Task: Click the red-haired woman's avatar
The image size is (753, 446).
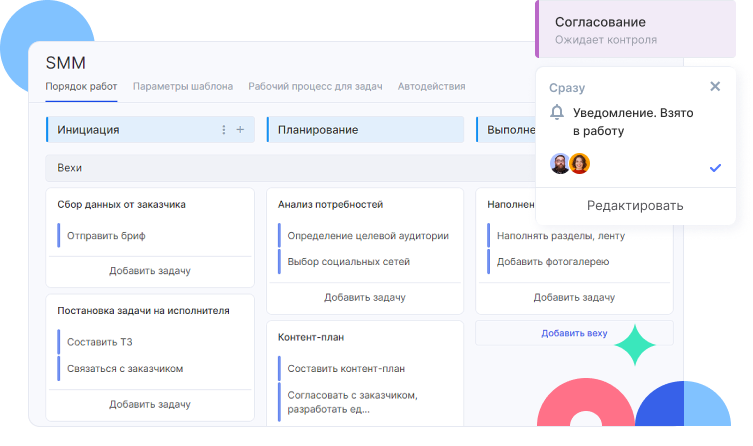Action: pos(579,164)
